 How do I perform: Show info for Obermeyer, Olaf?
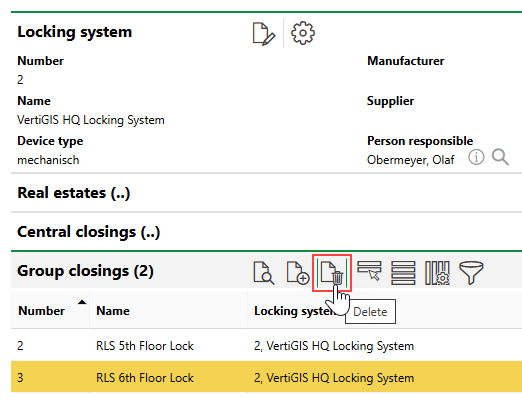pos(476,157)
